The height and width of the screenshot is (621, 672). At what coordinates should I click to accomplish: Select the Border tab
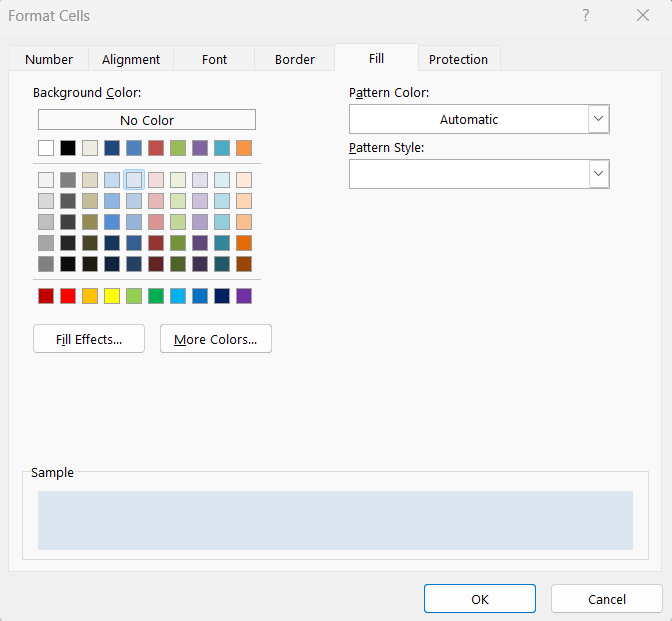[x=295, y=59]
